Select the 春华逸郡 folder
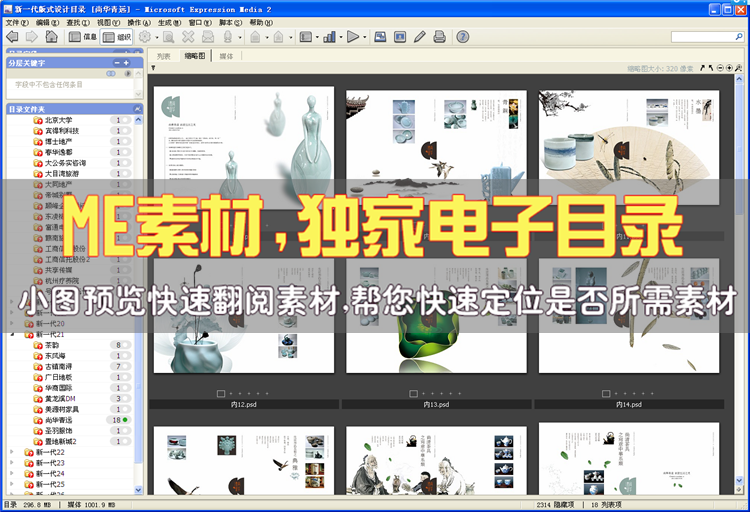The image size is (750, 512). pyautogui.click(x=59, y=152)
